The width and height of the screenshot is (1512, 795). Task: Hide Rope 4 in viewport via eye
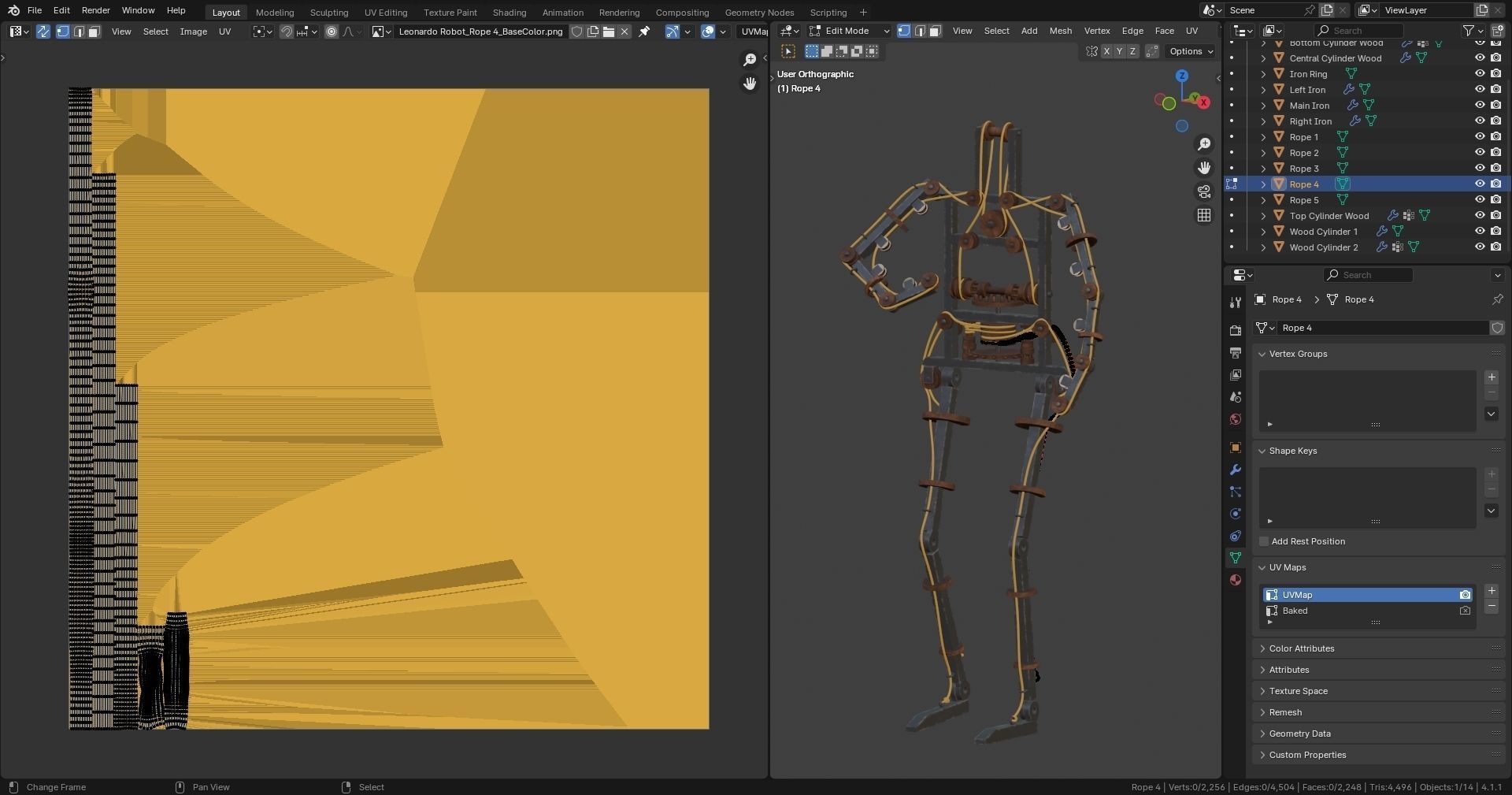tap(1480, 184)
